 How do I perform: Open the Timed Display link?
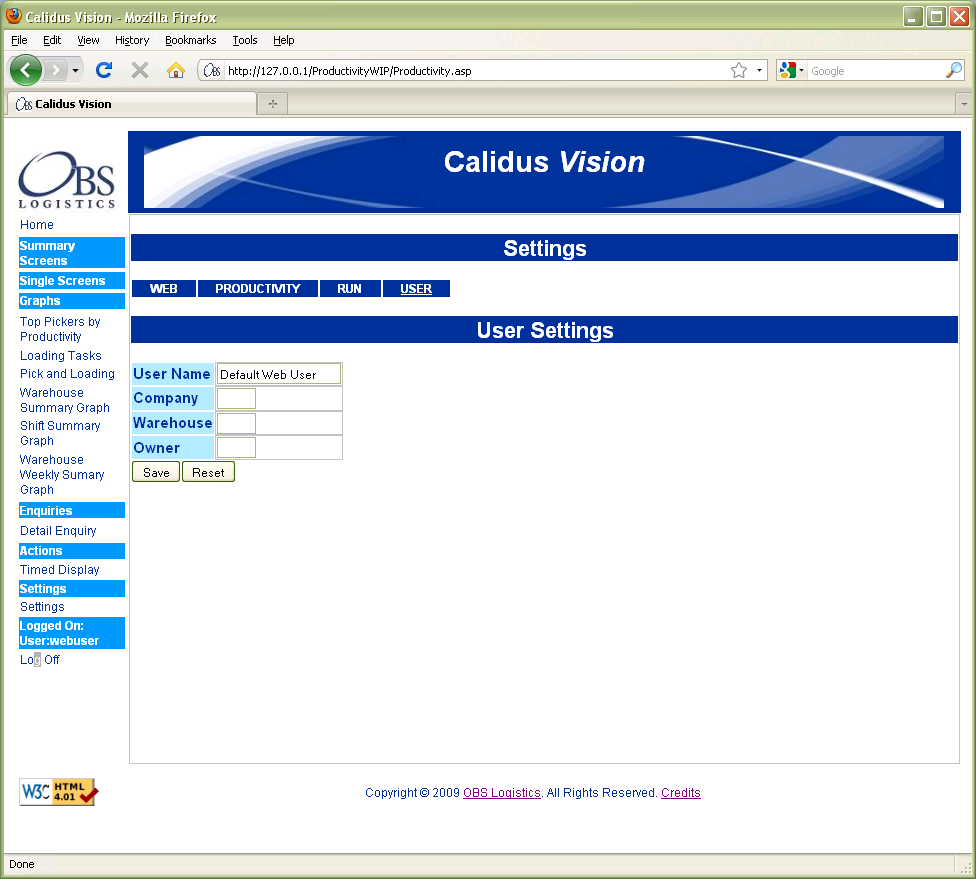tap(59, 570)
